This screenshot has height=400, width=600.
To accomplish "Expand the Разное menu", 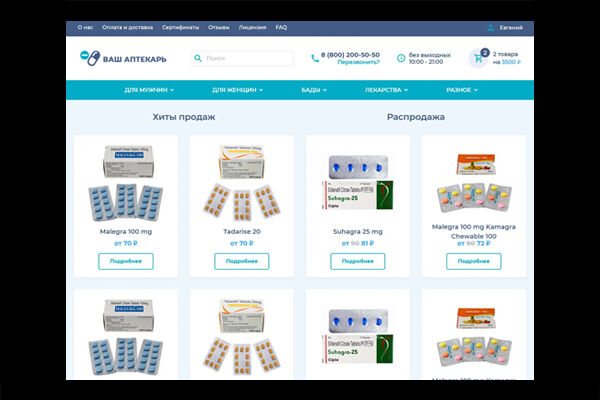I will [462, 90].
